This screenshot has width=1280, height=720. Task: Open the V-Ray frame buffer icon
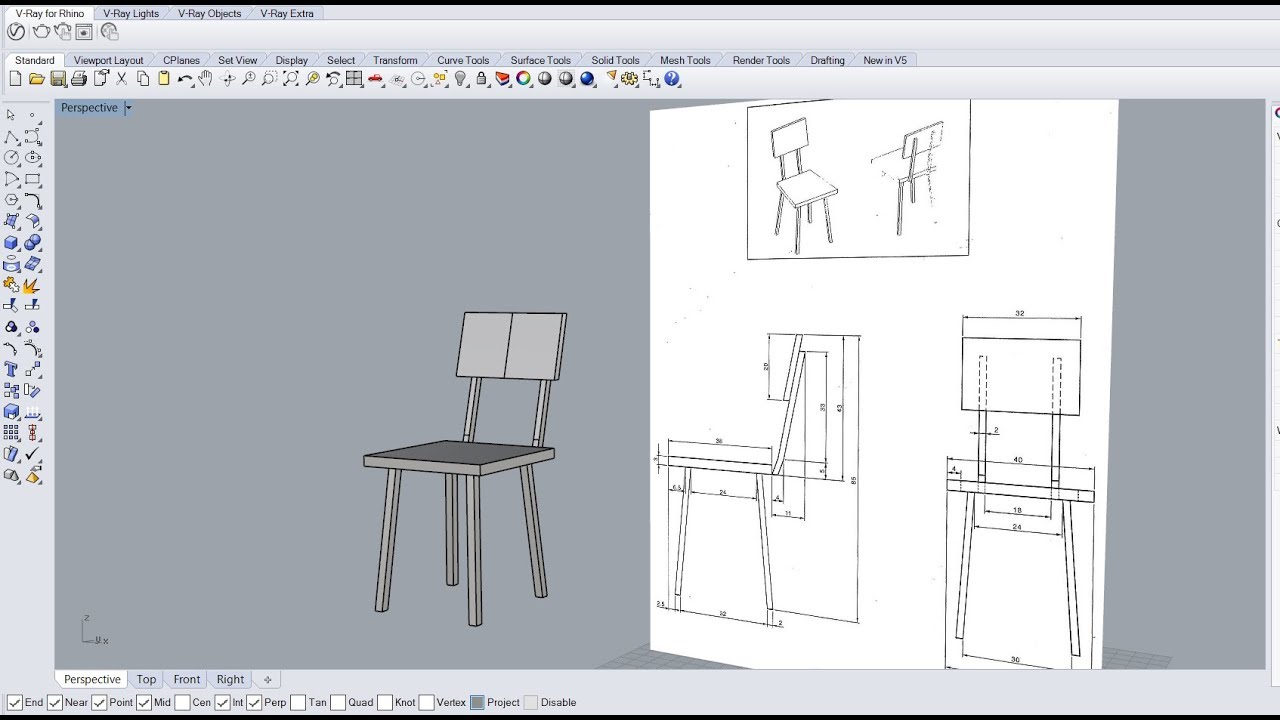[x=84, y=32]
